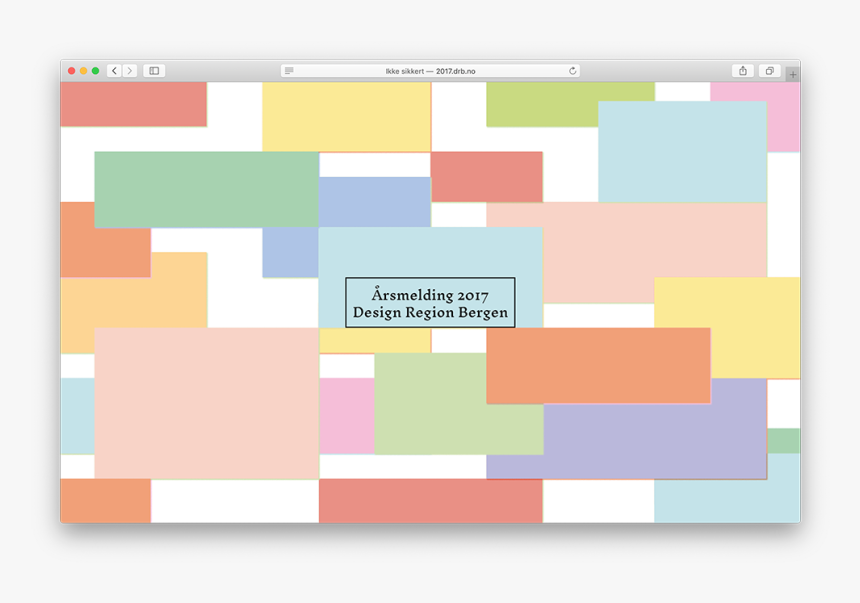860x603 pixels.
Task: Show all open tabs overview
Action: coord(770,70)
